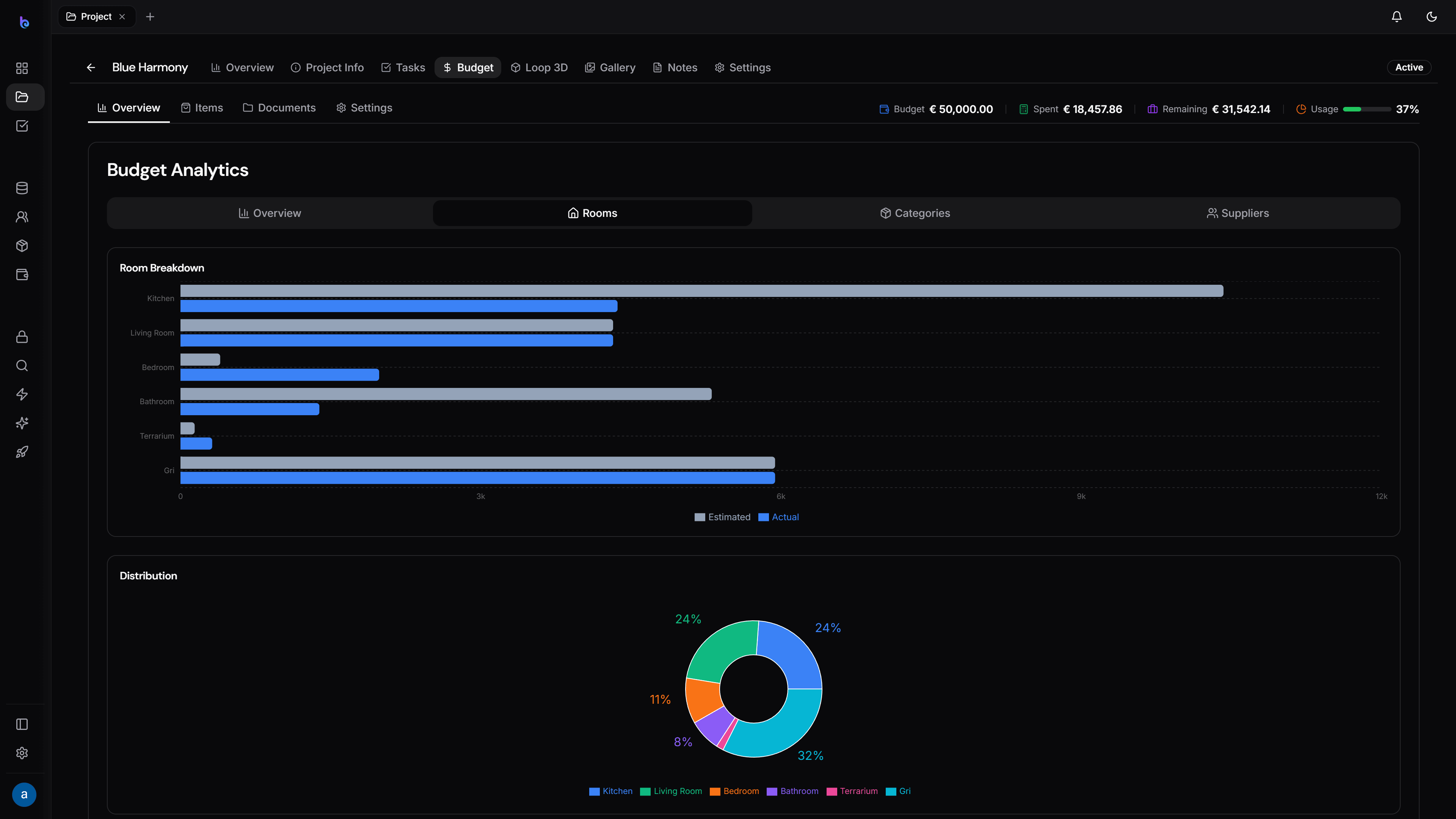Select the budget Overview sub-tab
This screenshot has width=1456, height=819.
pos(129,107)
